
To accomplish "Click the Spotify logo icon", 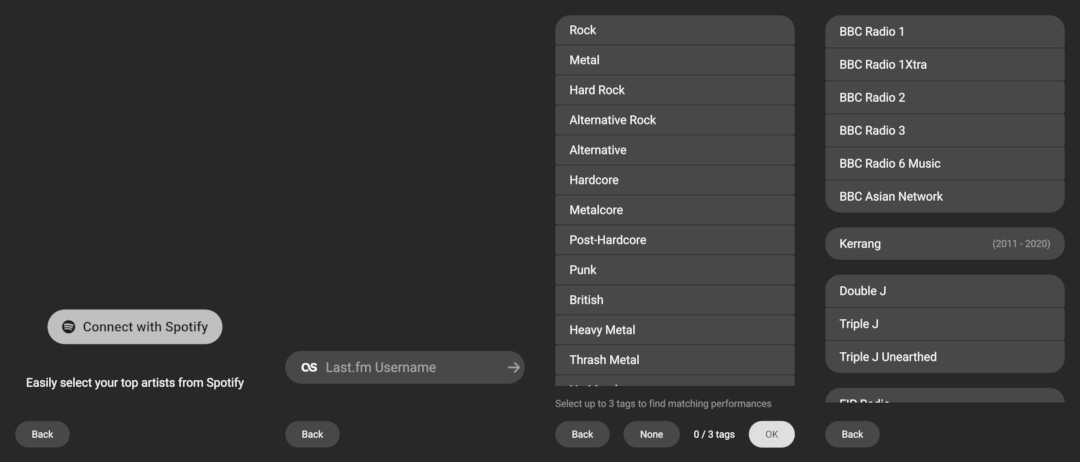I will point(68,327).
